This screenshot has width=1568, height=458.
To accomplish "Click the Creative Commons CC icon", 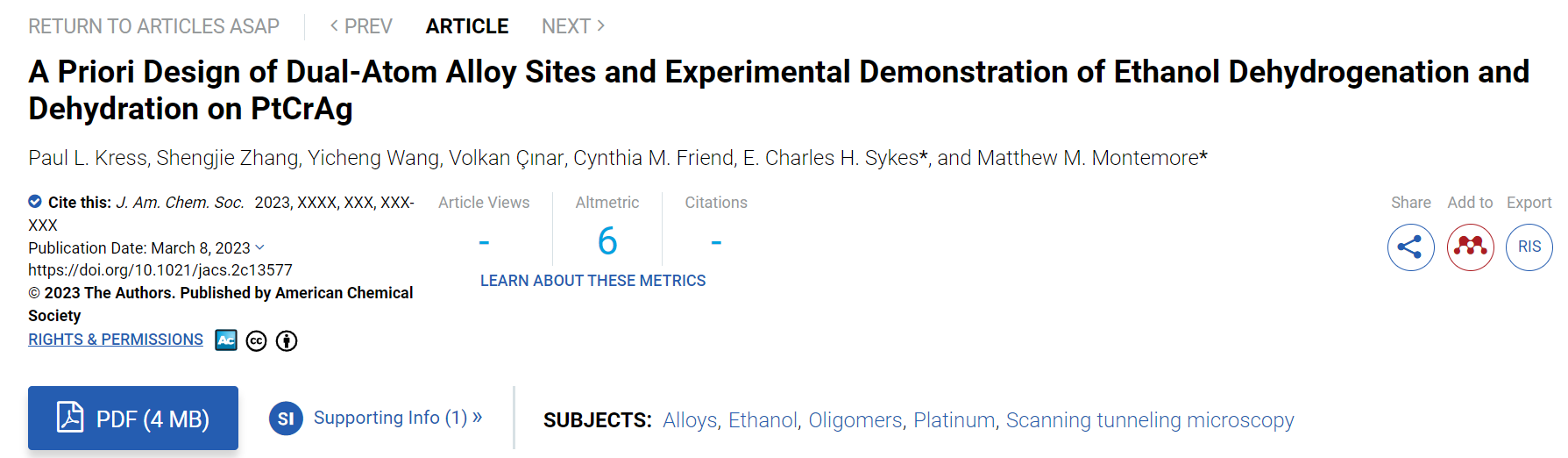I will [256, 341].
